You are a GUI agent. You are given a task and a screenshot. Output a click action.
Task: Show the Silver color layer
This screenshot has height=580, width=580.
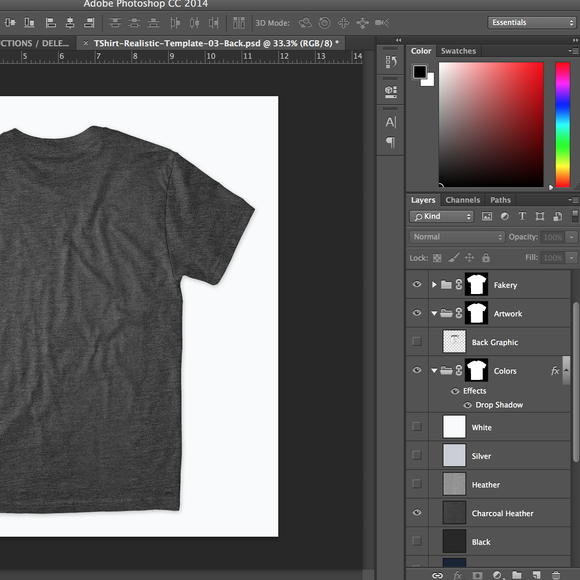tap(417, 455)
